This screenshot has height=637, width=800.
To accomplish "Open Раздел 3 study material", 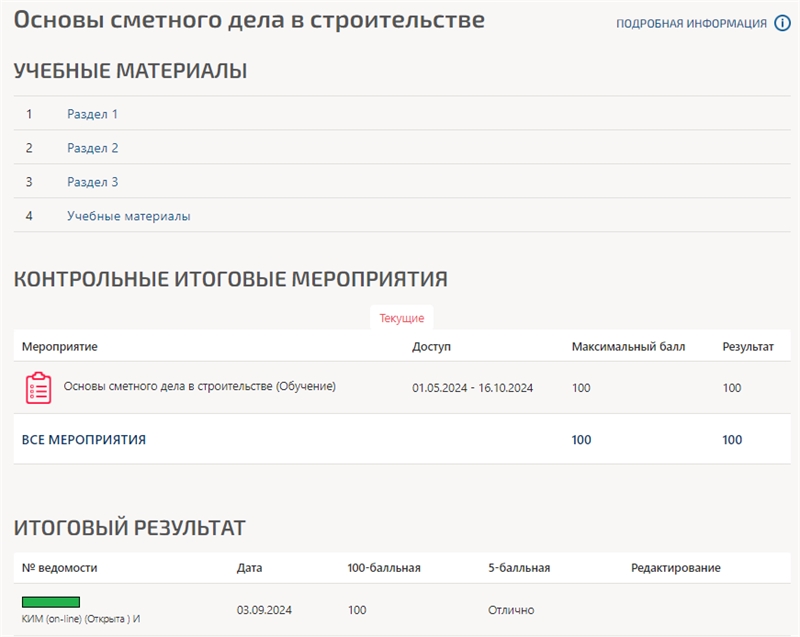I will point(92,182).
